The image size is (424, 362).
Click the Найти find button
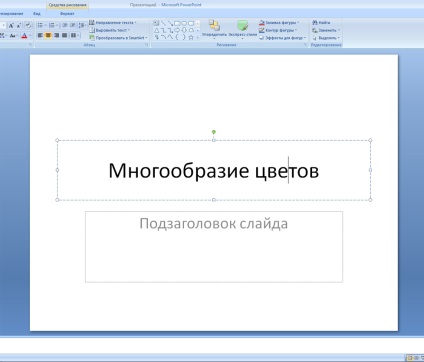pos(321,23)
